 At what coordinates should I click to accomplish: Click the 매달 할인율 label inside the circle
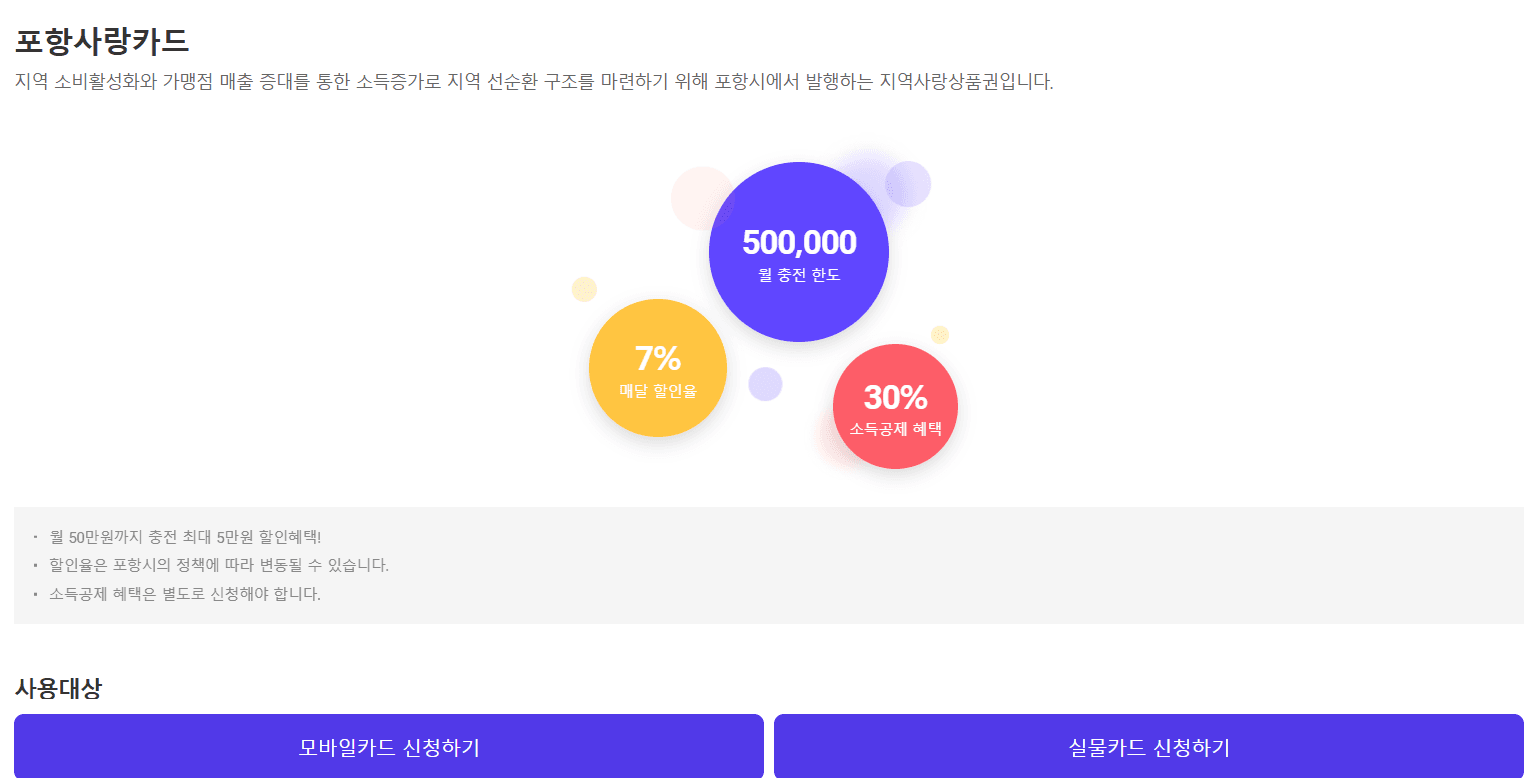(658, 390)
